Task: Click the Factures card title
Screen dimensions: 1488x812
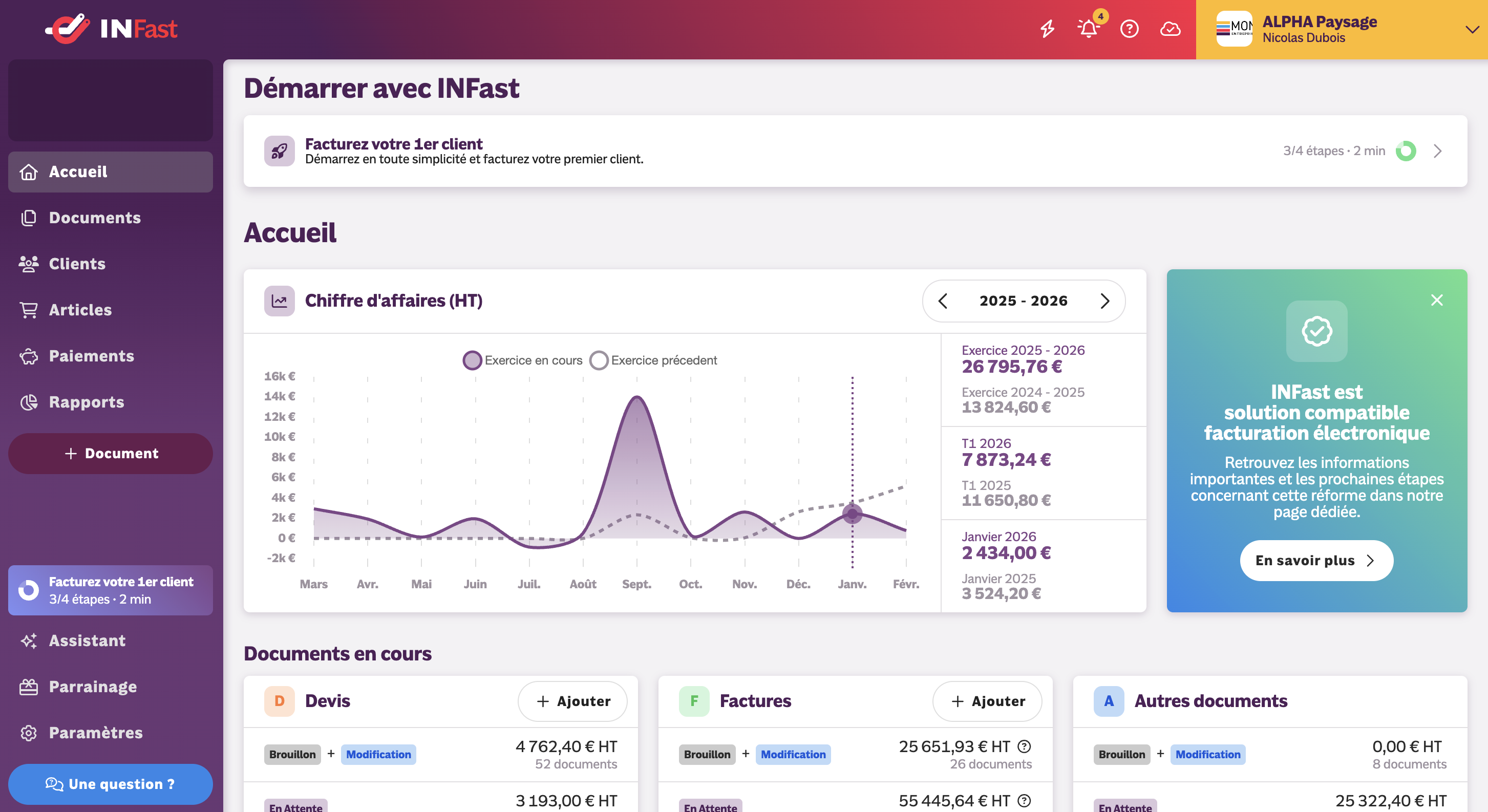Action: coord(756,701)
